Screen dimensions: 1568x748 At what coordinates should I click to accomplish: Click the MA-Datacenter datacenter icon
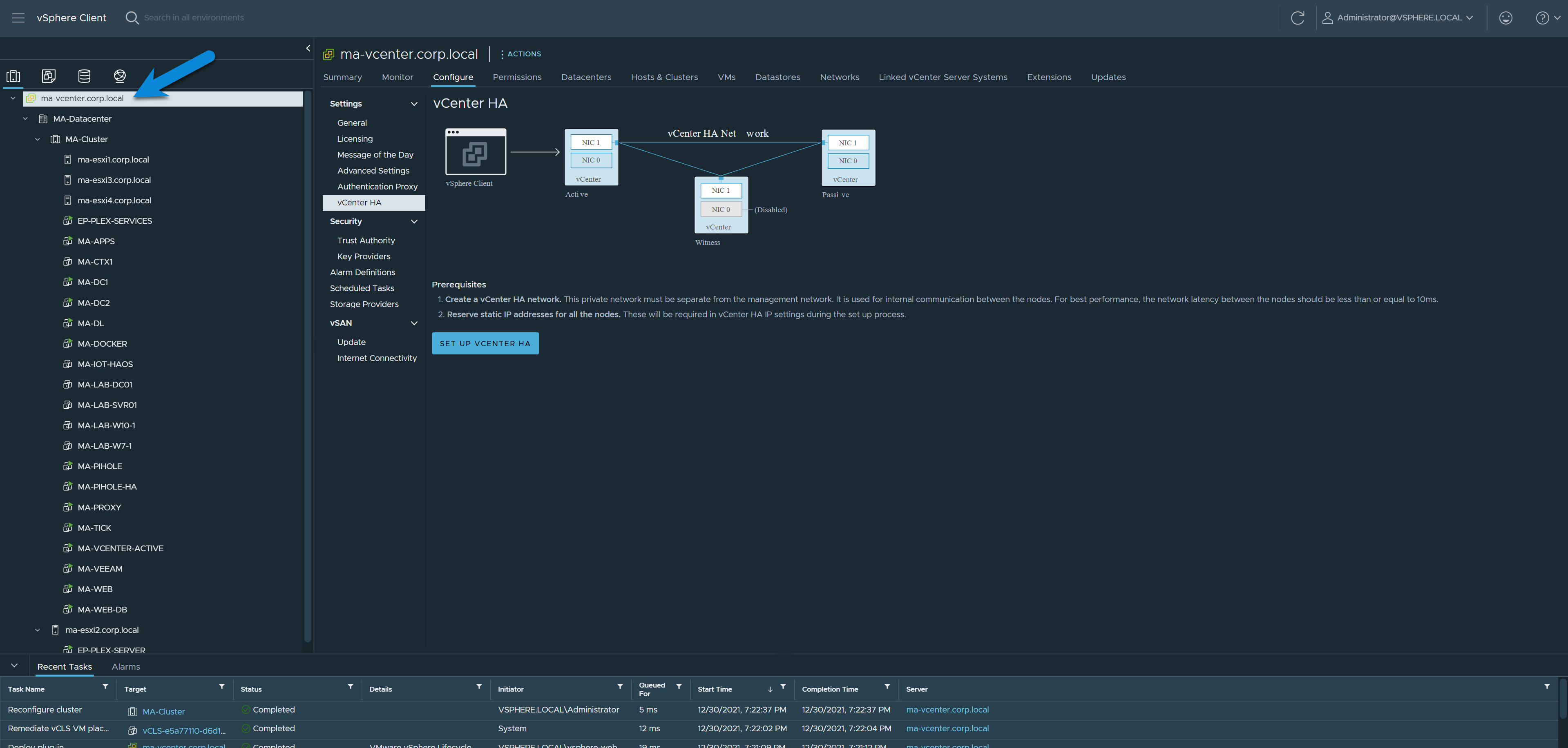(x=43, y=118)
